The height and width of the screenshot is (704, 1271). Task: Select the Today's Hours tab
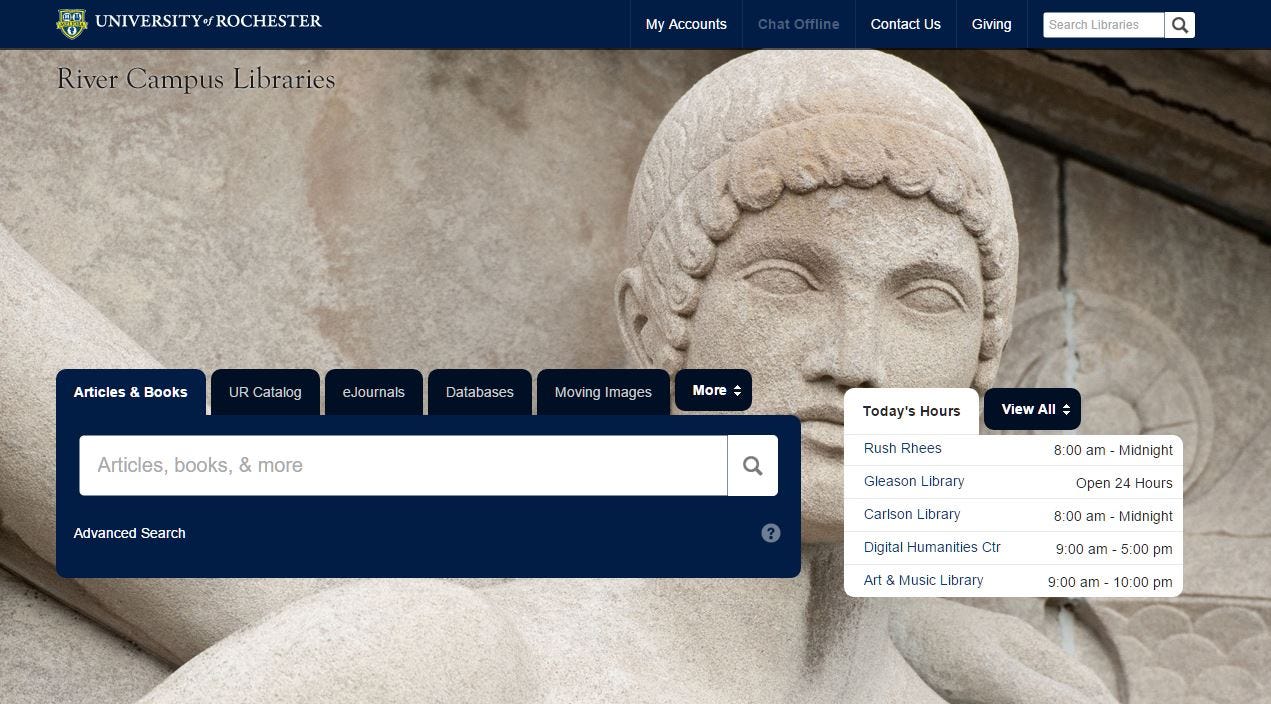click(x=911, y=411)
